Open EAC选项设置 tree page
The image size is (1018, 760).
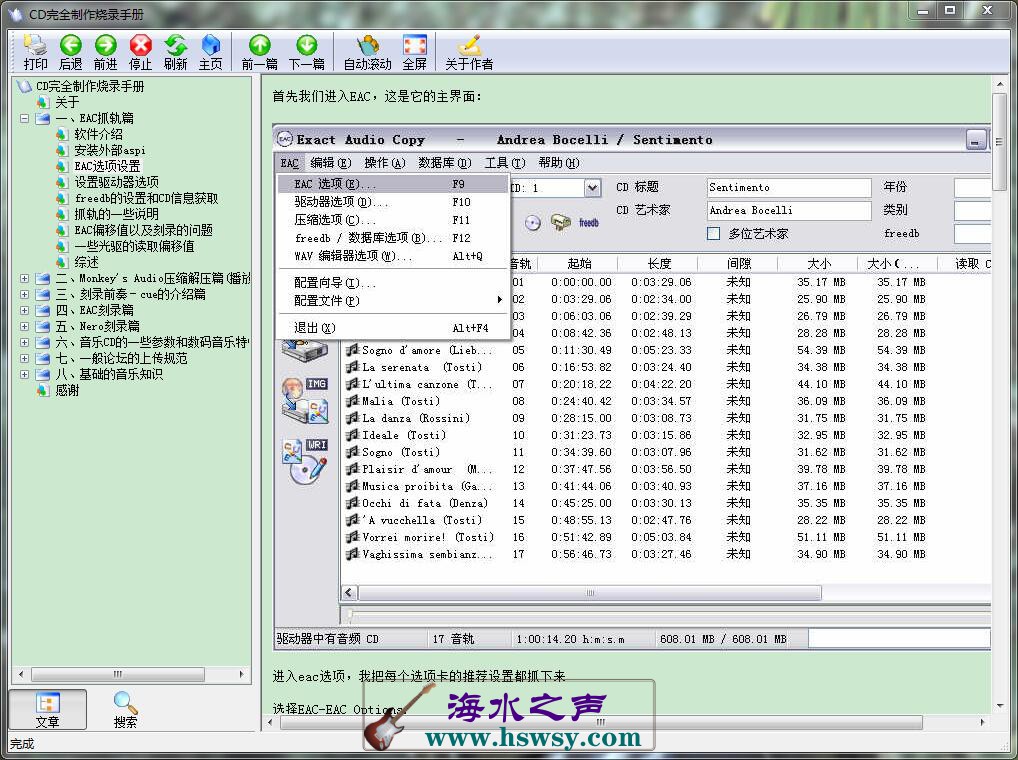pos(107,166)
